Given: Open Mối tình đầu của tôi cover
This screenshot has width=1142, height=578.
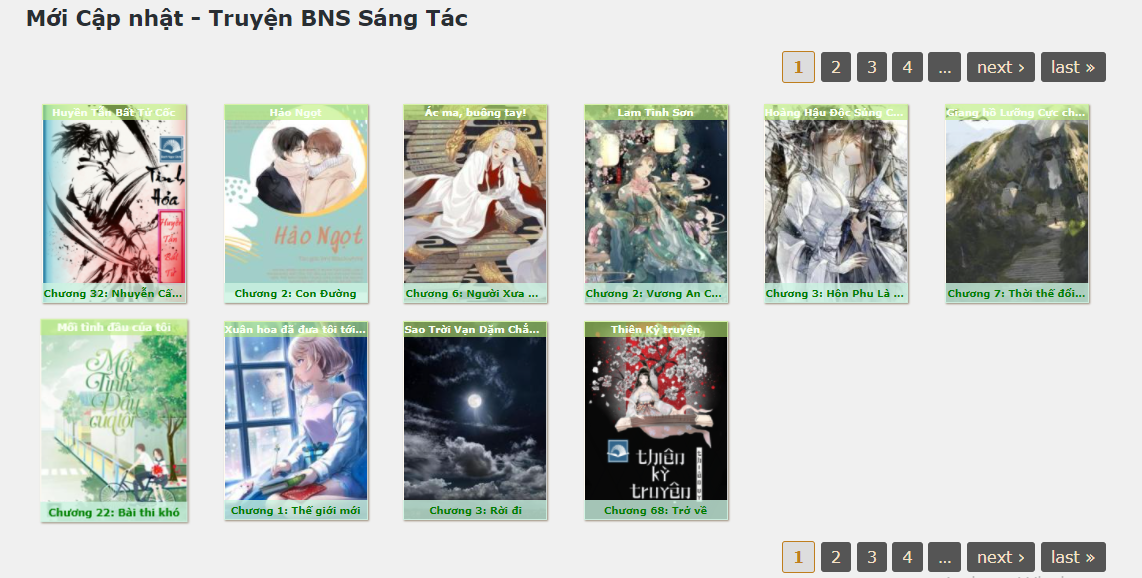Looking at the screenshot, I should coord(114,419).
